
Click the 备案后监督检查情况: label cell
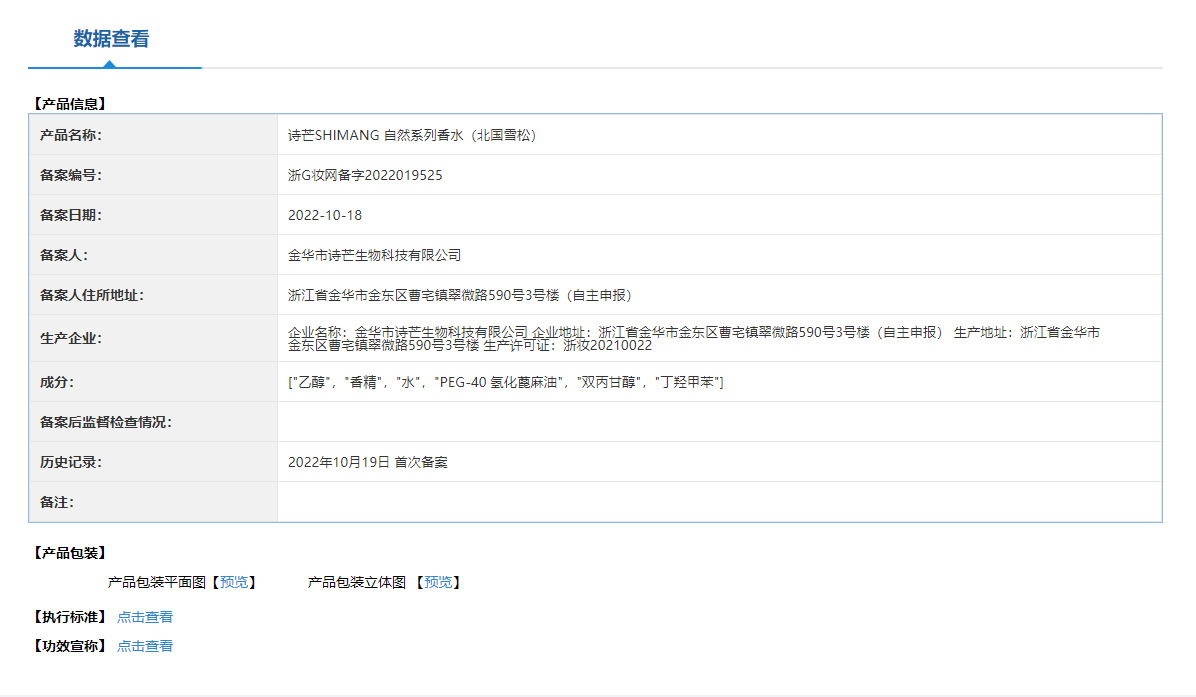coord(153,422)
